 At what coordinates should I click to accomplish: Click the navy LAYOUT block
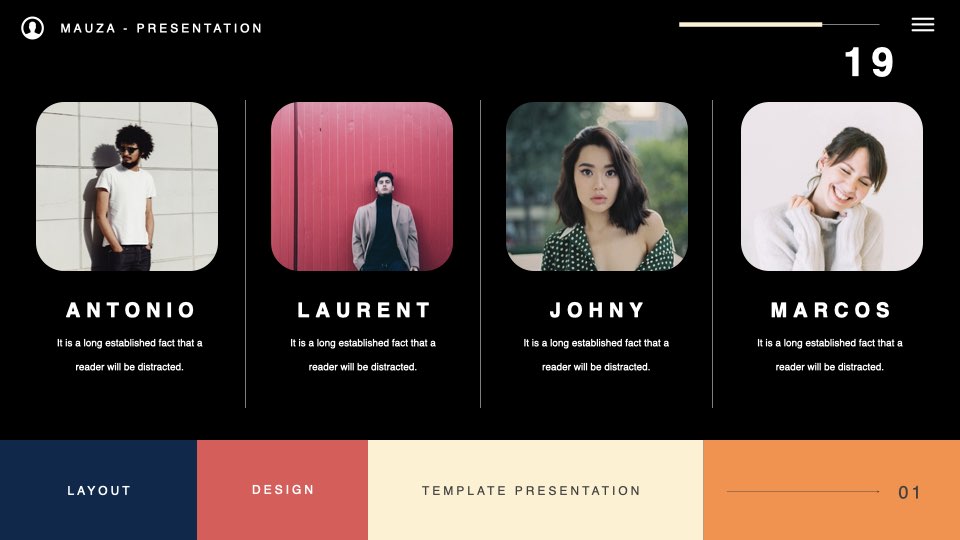click(x=99, y=490)
